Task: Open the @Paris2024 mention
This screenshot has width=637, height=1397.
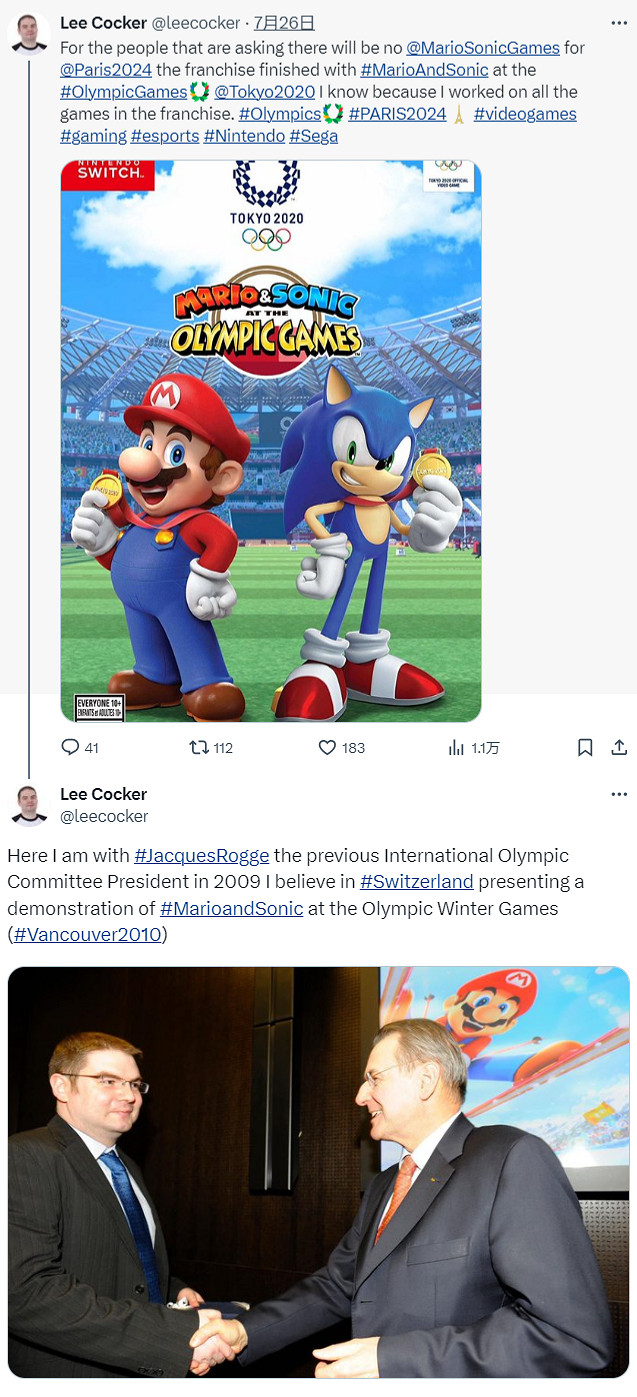Action: 106,70
